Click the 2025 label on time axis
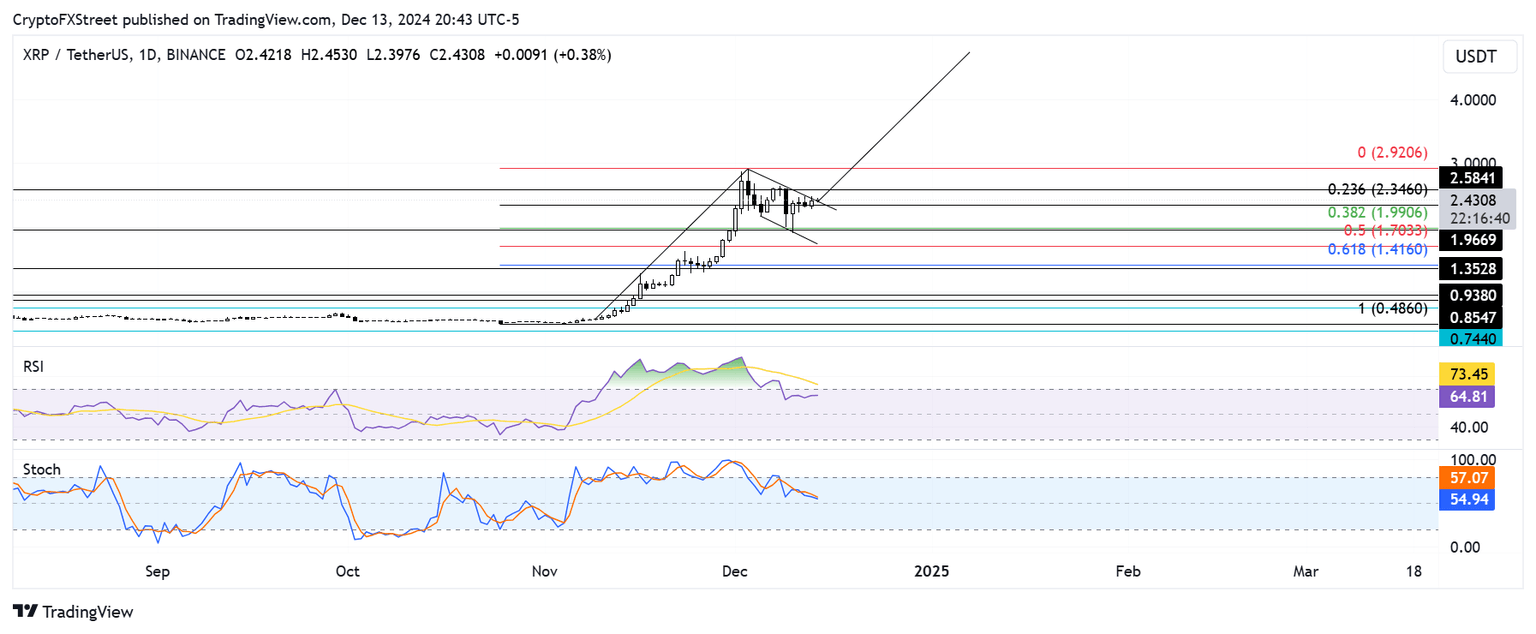The image size is (1536, 634). pyautogui.click(x=932, y=571)
